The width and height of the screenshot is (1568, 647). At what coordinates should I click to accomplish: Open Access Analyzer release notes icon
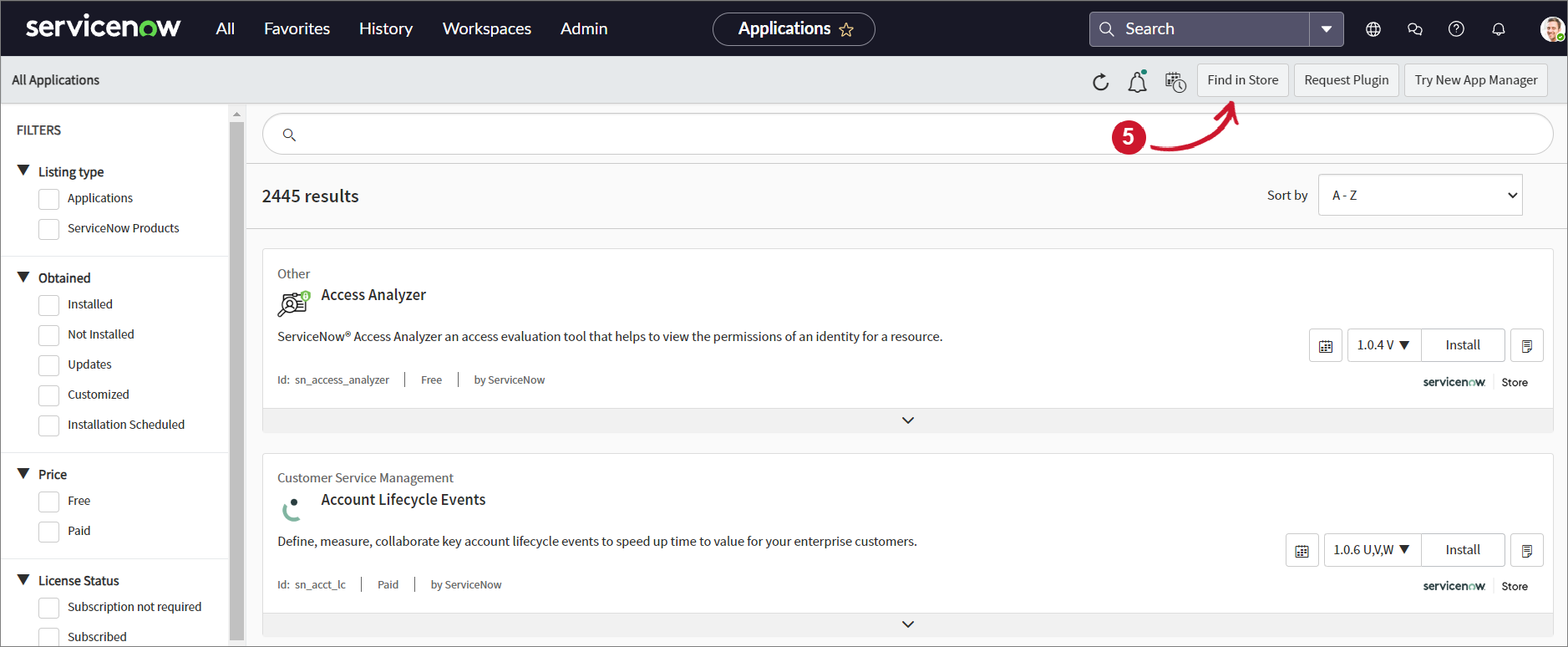click(x=1526, y=345)
